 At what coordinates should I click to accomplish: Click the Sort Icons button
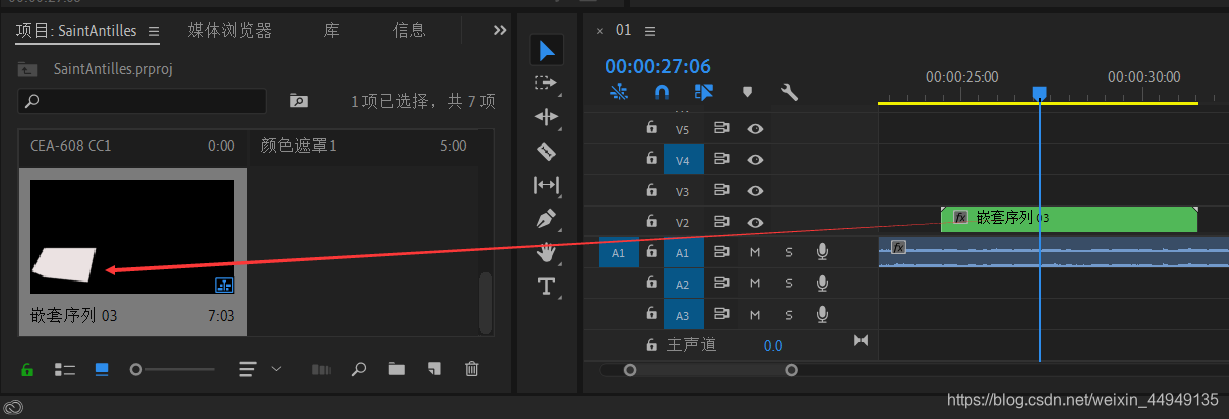[x=248, y=369]
